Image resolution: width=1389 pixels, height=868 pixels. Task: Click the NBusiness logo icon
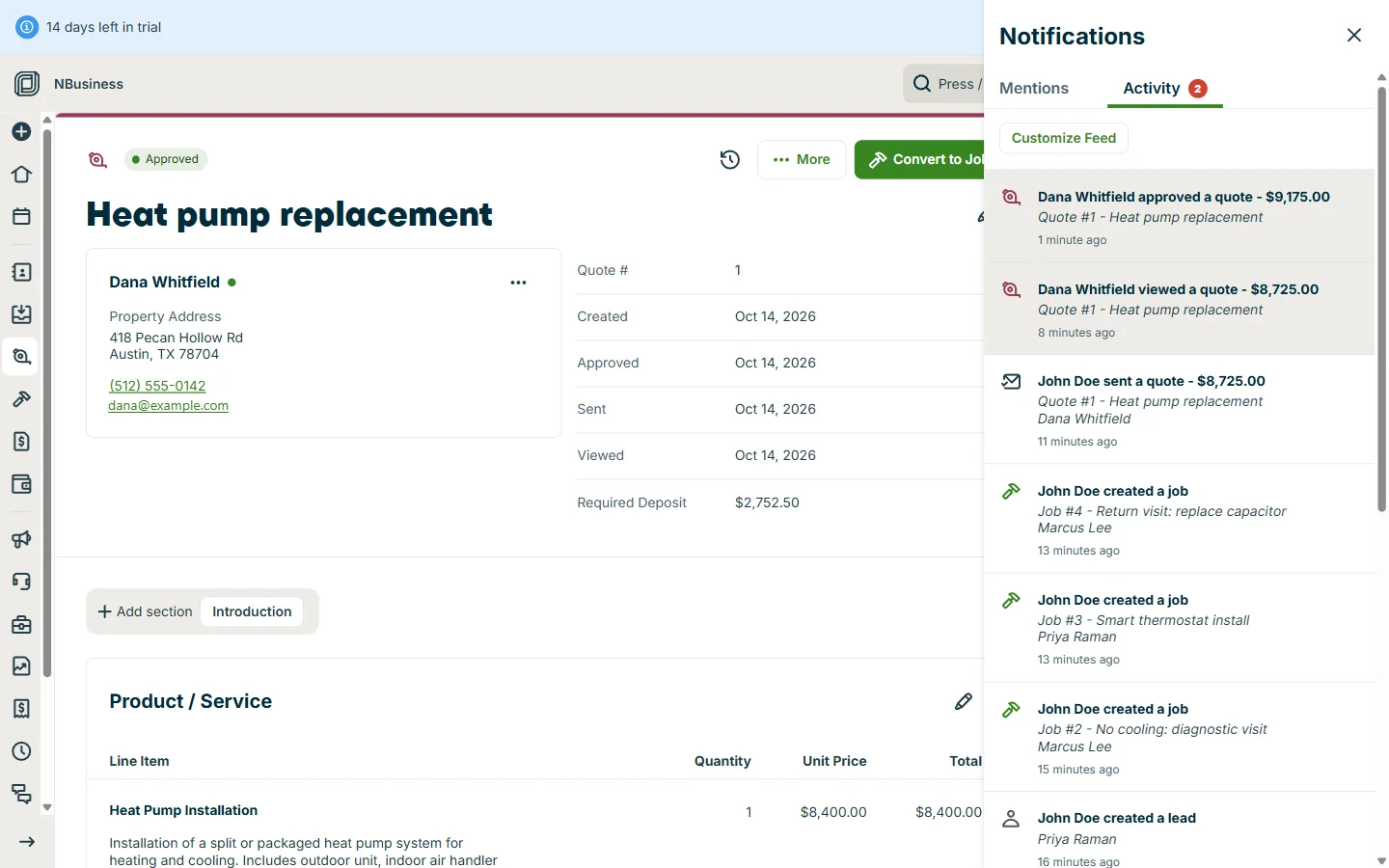tap(27, 84)
